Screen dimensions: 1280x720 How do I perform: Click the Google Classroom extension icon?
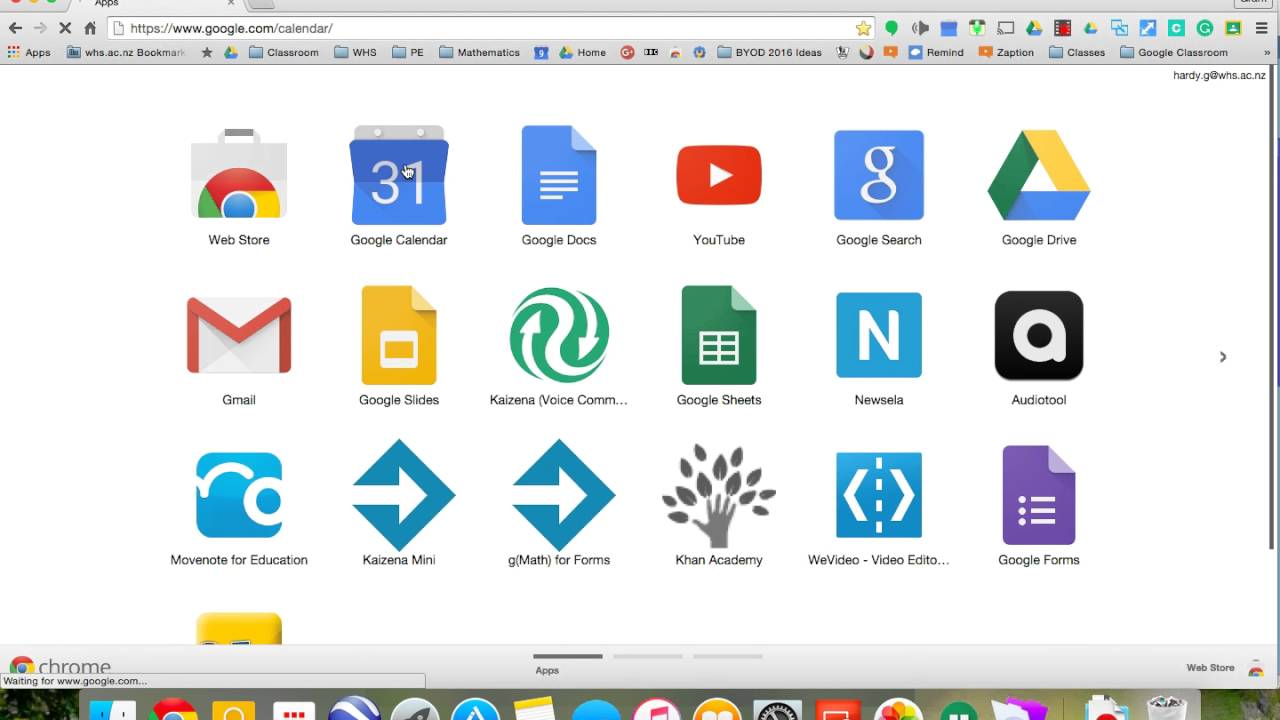(x=1234, y=28)
